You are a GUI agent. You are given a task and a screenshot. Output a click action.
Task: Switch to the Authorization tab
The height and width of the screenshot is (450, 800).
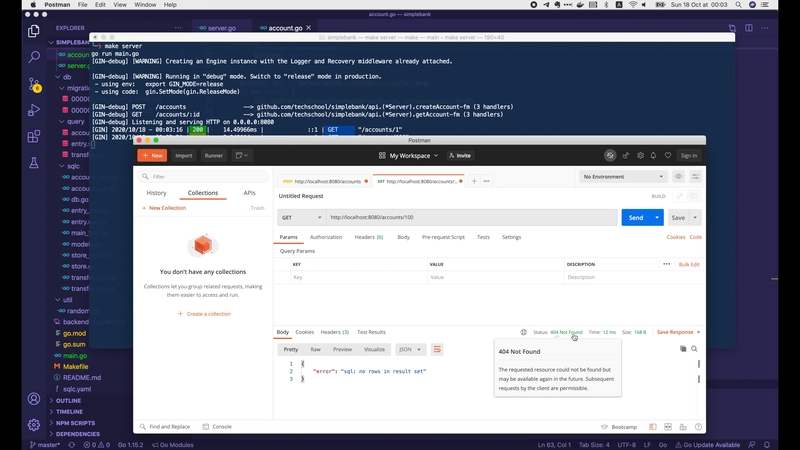coord(325,237)
